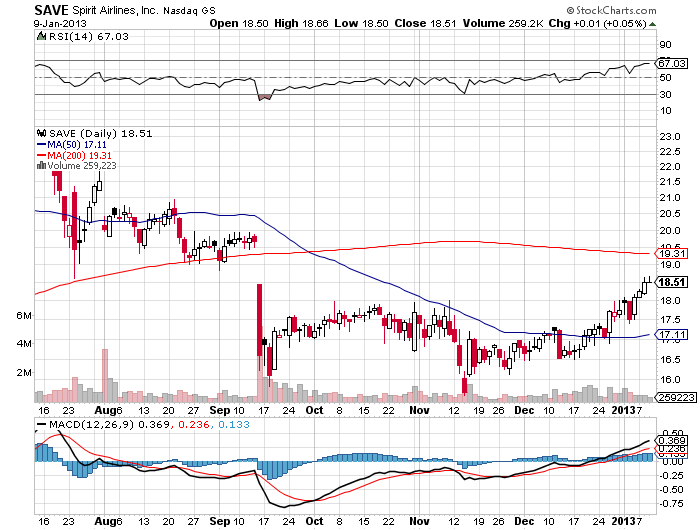
Task: Click the Dec marker on the price chart date axis
Action: 524,410
